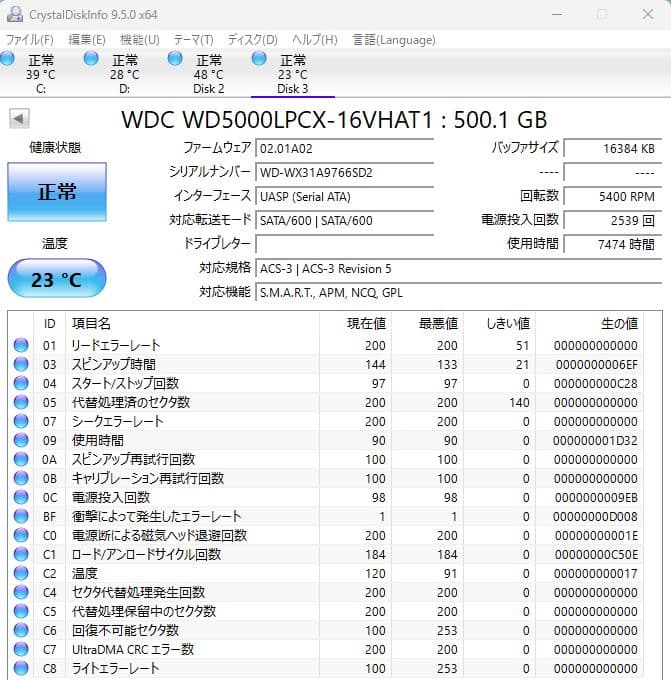
Task: Click the empty ドライブレター field
Action: tap(345, 244)
